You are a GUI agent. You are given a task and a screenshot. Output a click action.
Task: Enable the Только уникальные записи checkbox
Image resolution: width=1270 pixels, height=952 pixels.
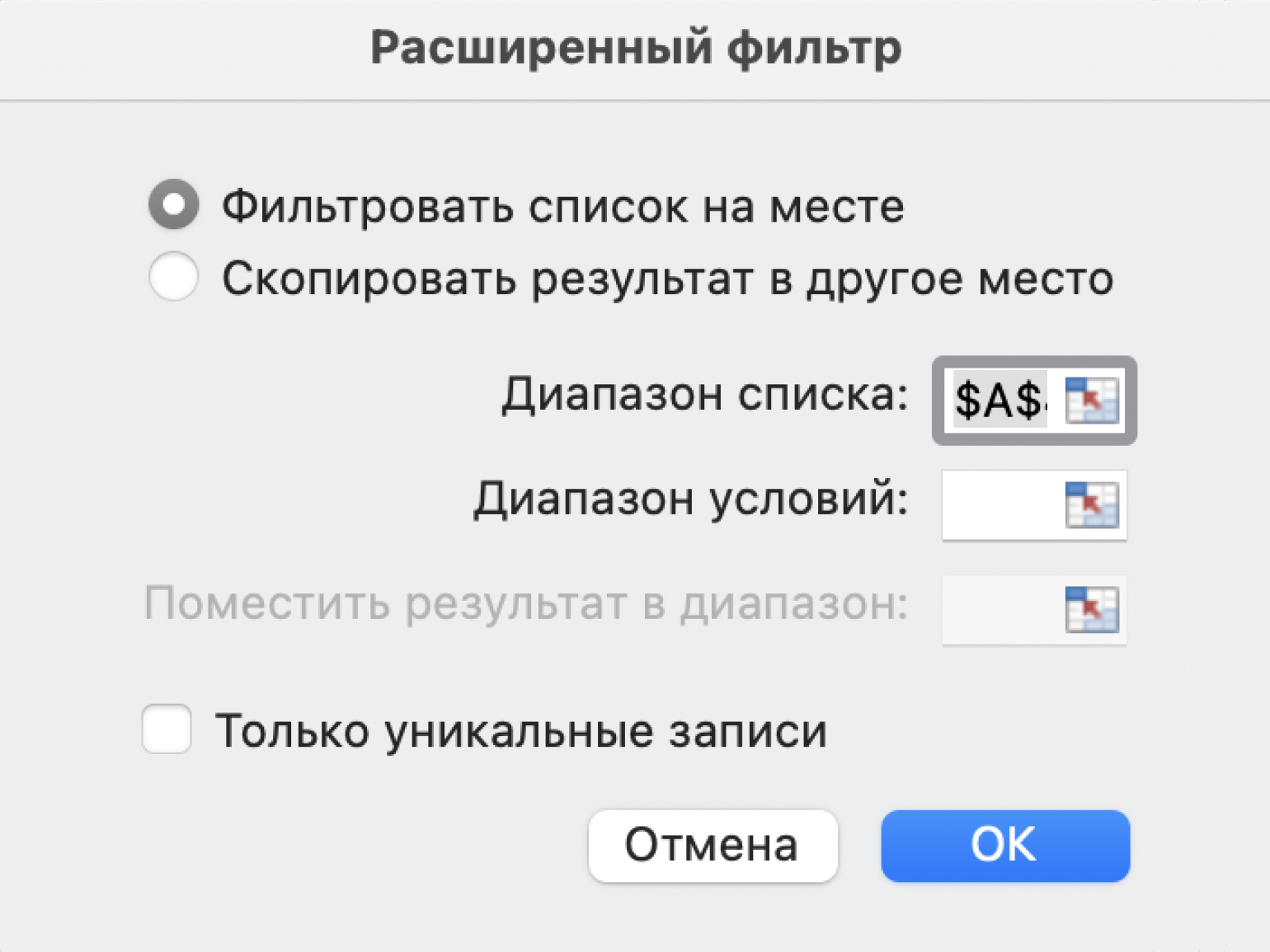167,729
